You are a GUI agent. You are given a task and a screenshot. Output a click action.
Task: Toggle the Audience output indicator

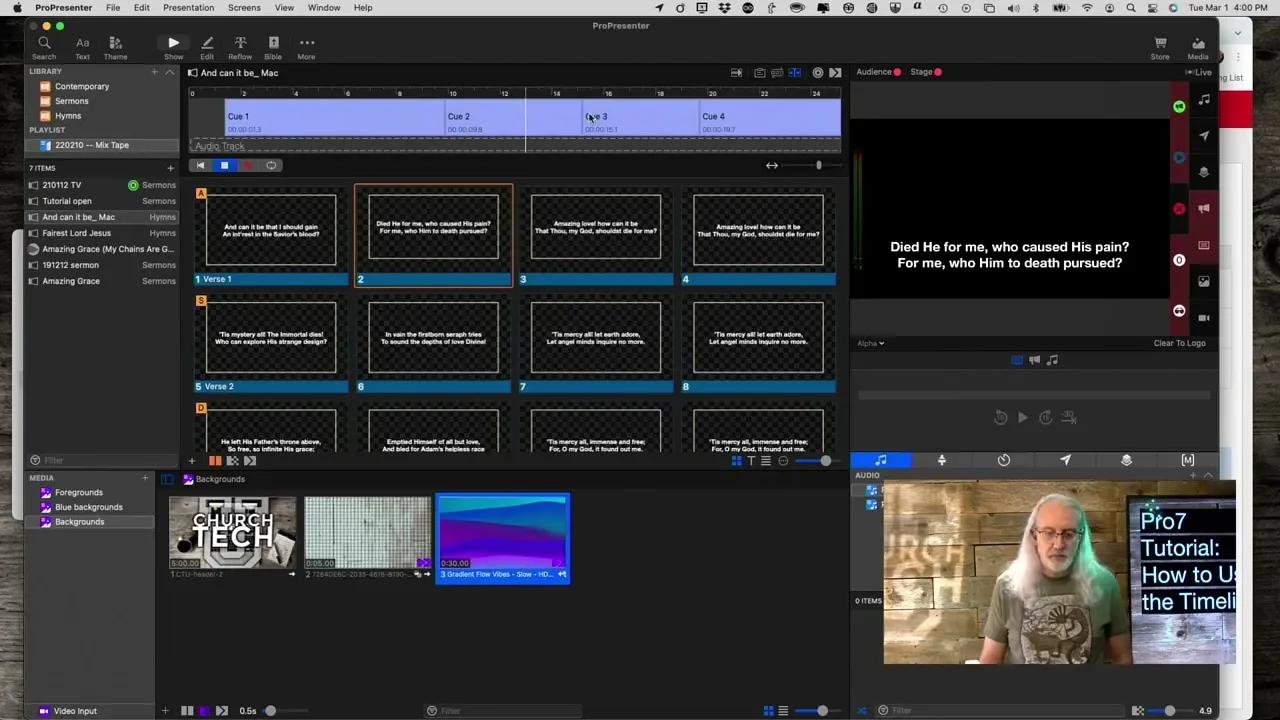click(x=898, y=71)
